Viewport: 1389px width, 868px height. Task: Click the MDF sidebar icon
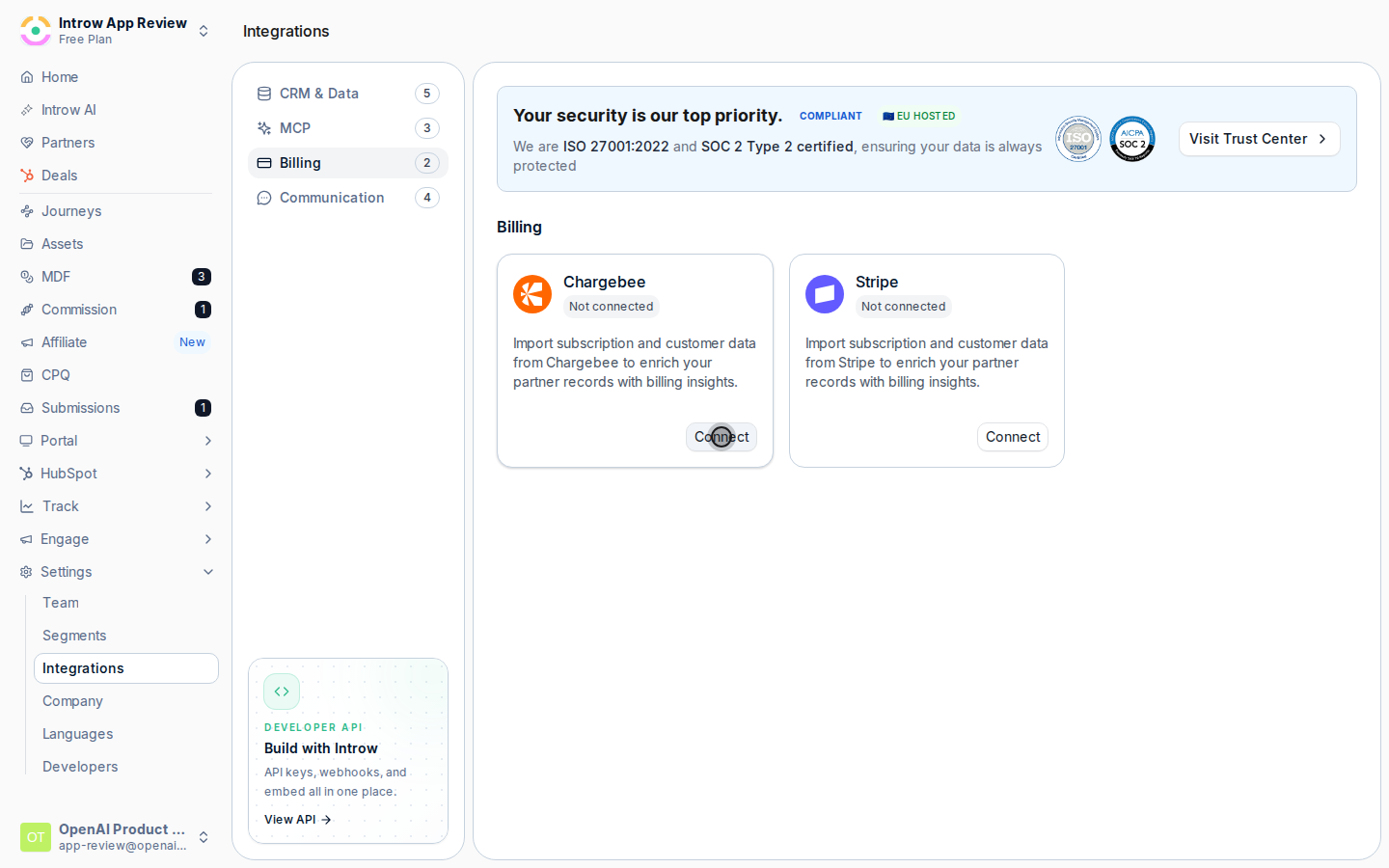pos(27,277)
